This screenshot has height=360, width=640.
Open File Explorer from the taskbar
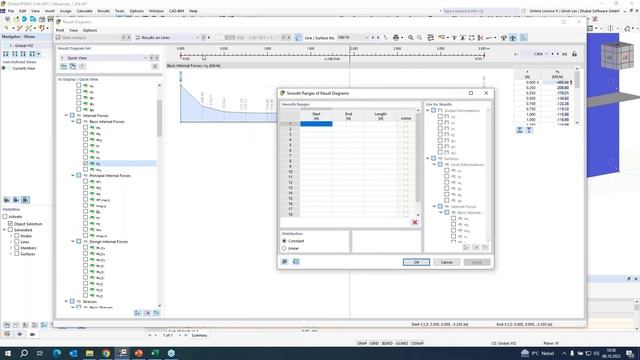[89, 353]
